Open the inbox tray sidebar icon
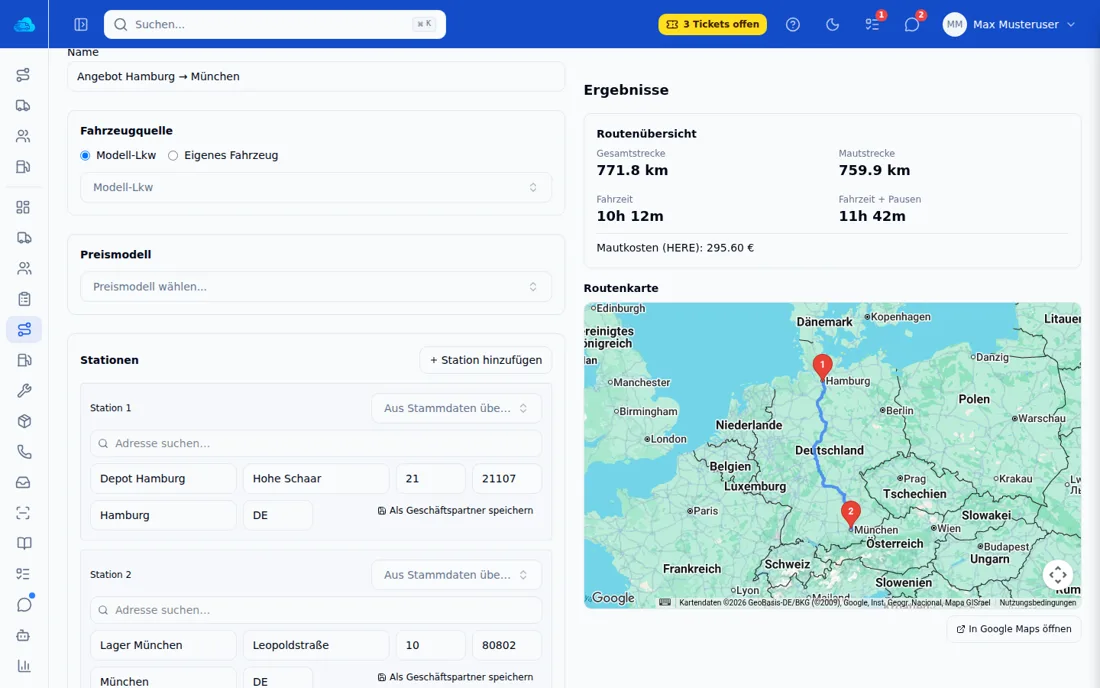1100x688 pixels. (x=24, y=483)
